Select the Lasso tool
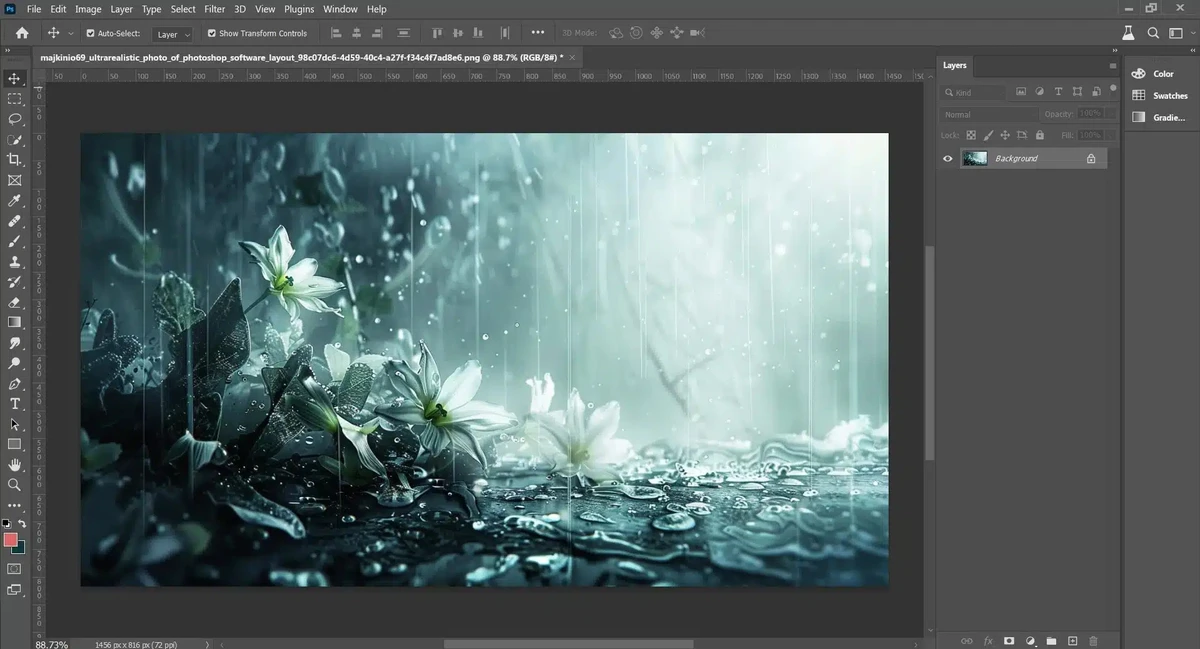This screenshot has height=649, width=1200. point(15,119)
